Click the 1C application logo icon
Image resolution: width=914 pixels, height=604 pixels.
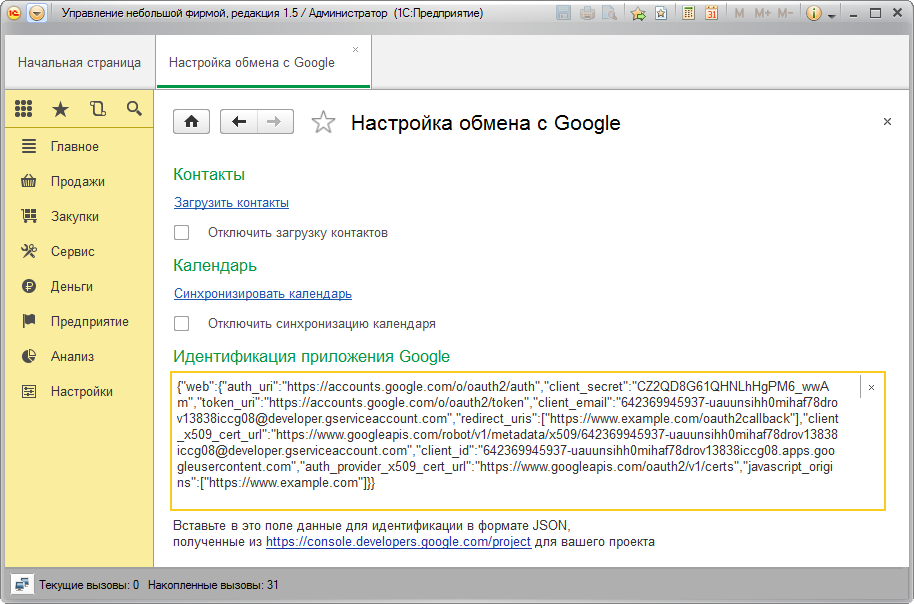pyautogui.click(x=14, y=13)
